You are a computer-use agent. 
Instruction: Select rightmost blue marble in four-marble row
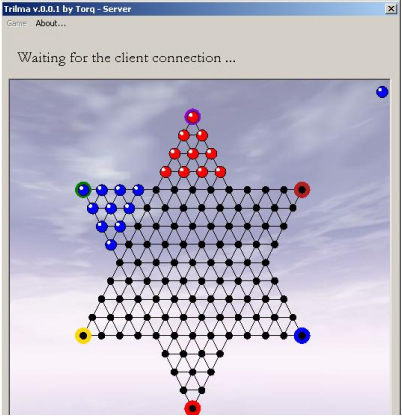click(x=138, y=190)
